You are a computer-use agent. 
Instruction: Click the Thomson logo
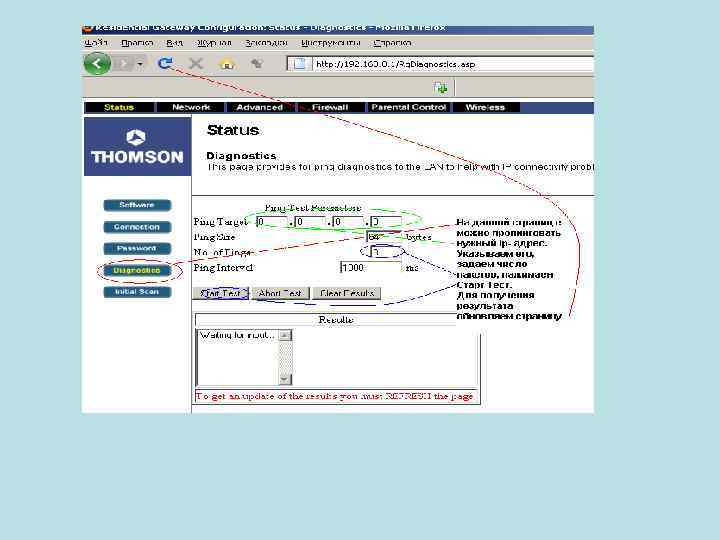click(137, 146)
